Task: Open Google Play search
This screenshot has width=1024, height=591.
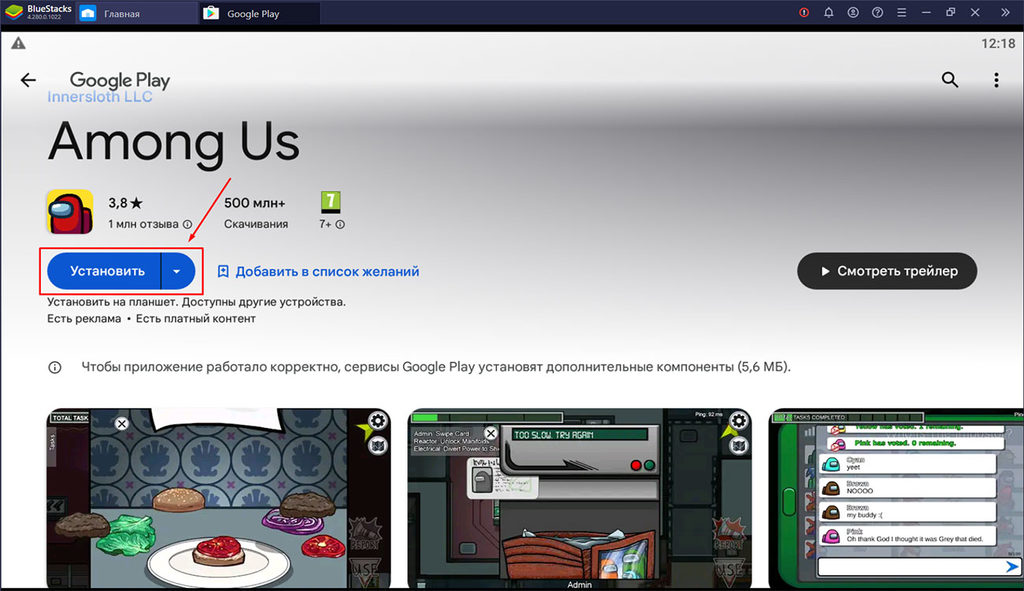Action: point(950,80)
